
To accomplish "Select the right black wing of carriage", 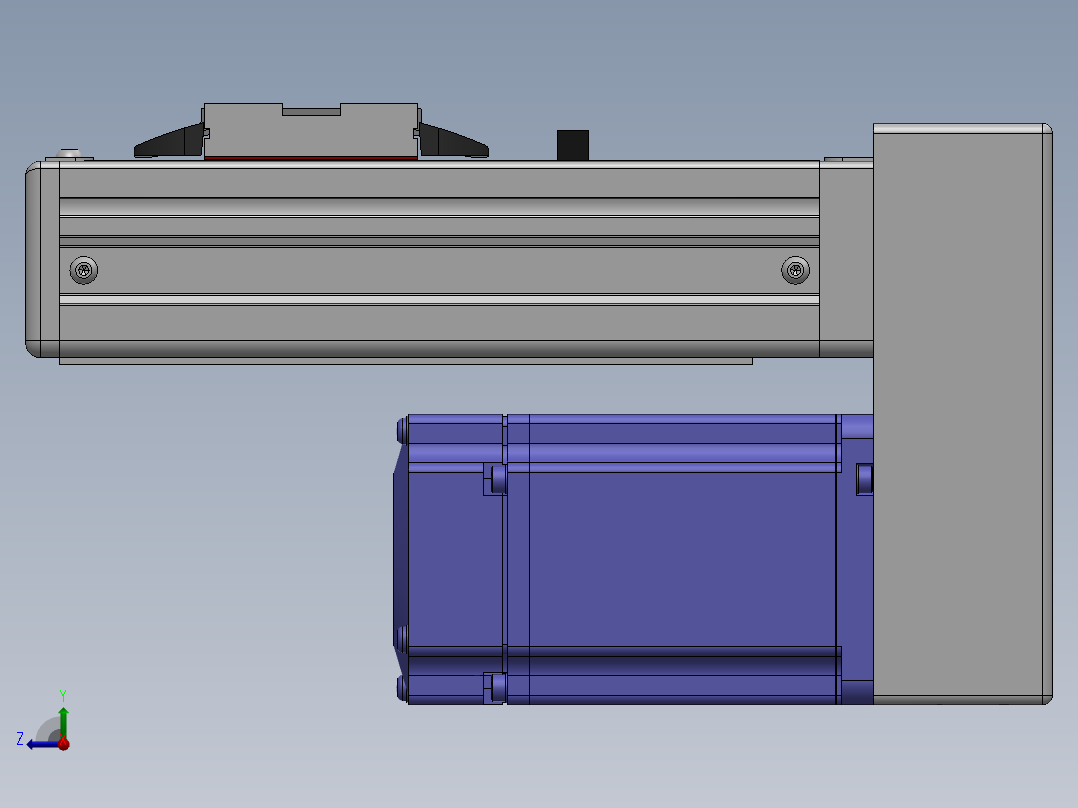I will (454, 142).
